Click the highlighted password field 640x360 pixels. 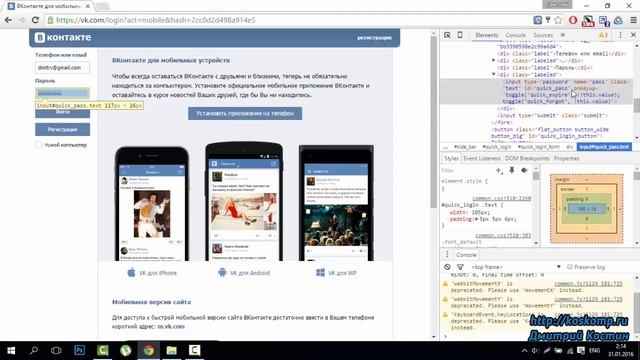click(x=62, y=93)
